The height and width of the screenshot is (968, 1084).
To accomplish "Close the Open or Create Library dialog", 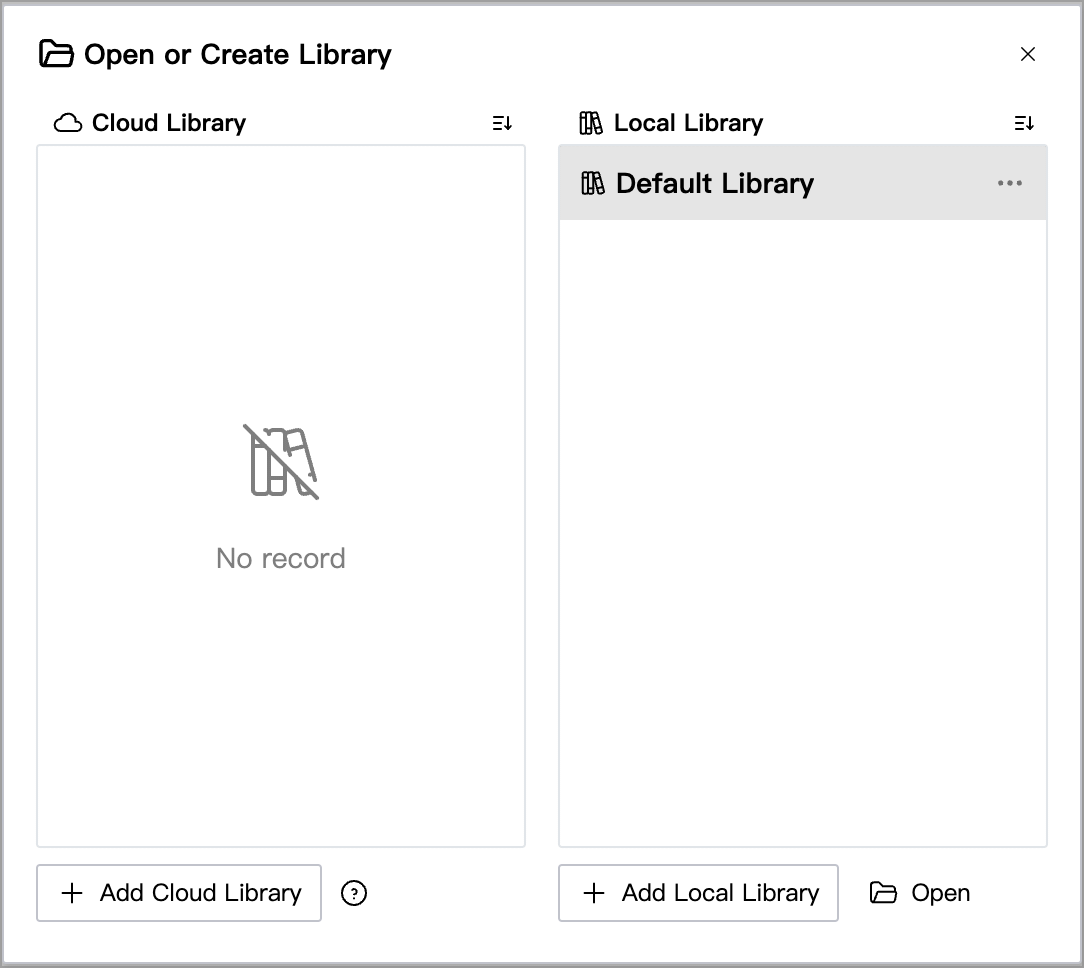I will 1028,54.
